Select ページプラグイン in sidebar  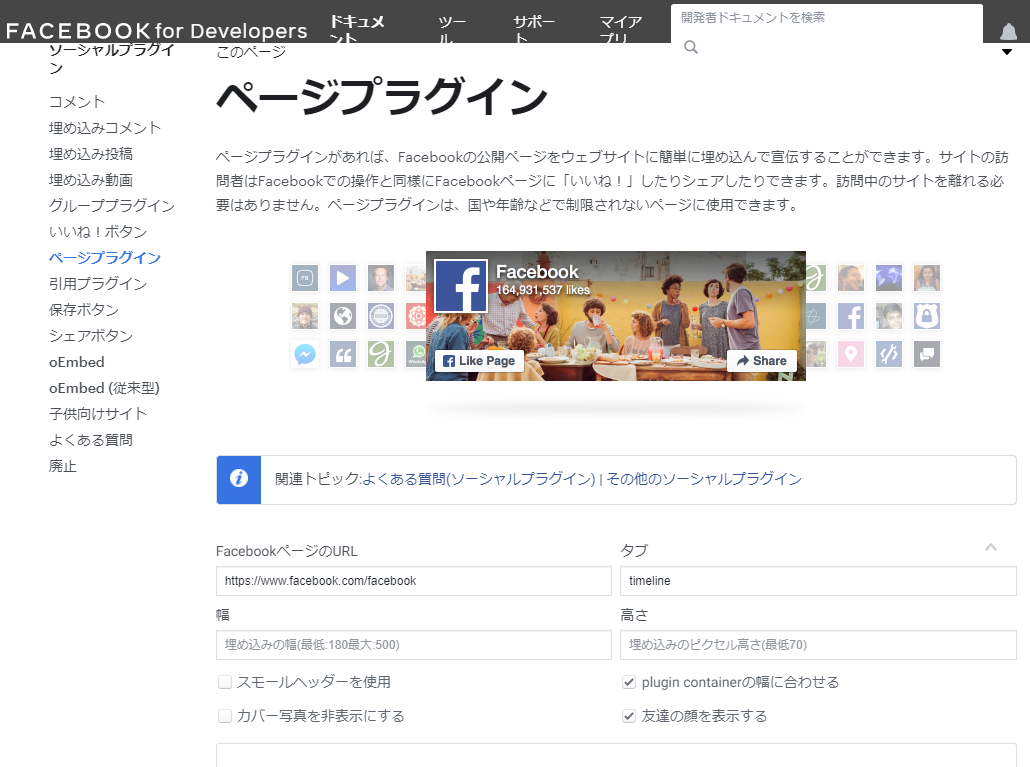coord(104,257)
